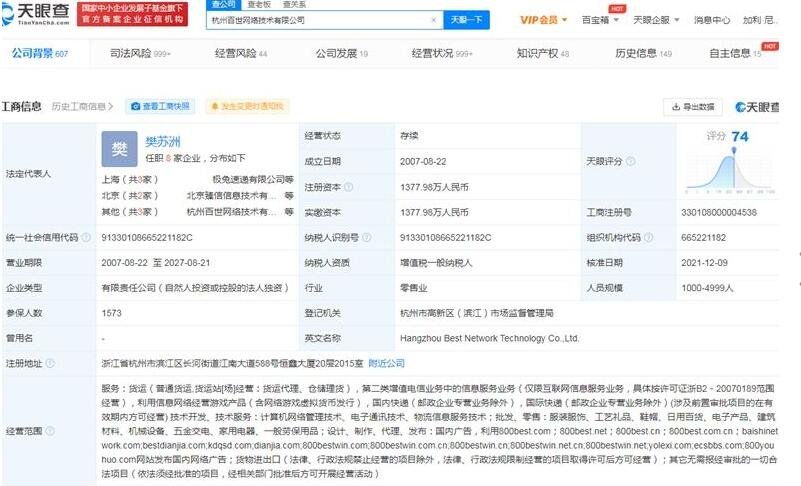
Task: Click the red government fund banner
Action: point(133,14)
